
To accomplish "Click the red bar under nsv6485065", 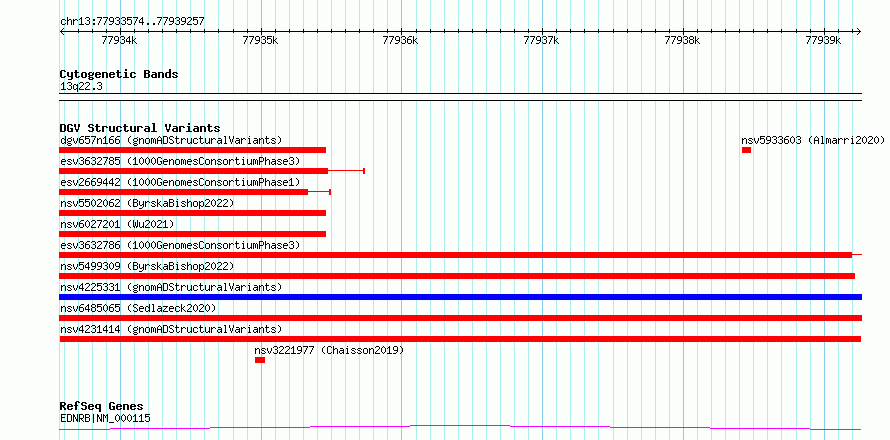I will (461, 318).
